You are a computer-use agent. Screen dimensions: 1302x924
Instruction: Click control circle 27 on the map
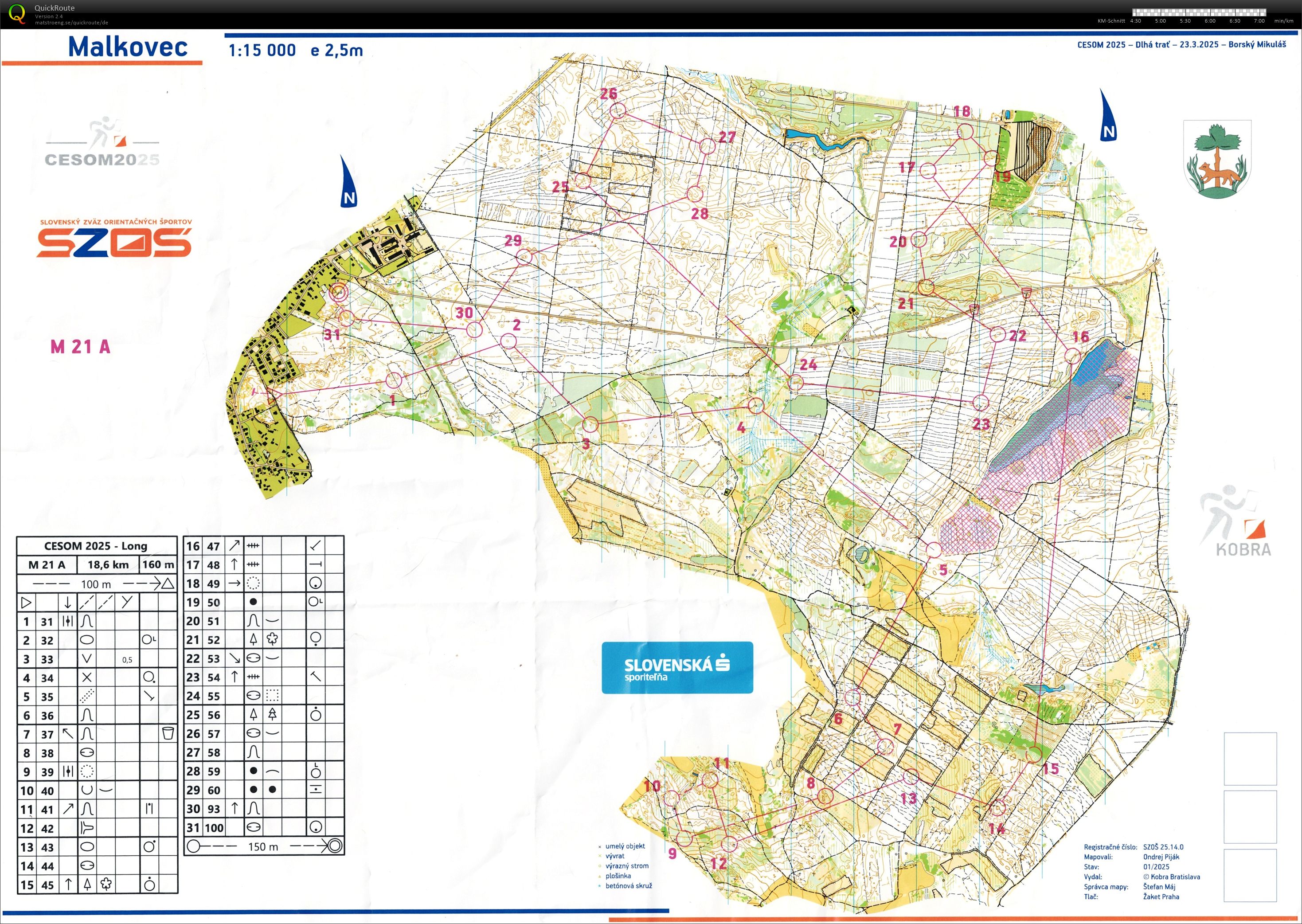707,146
